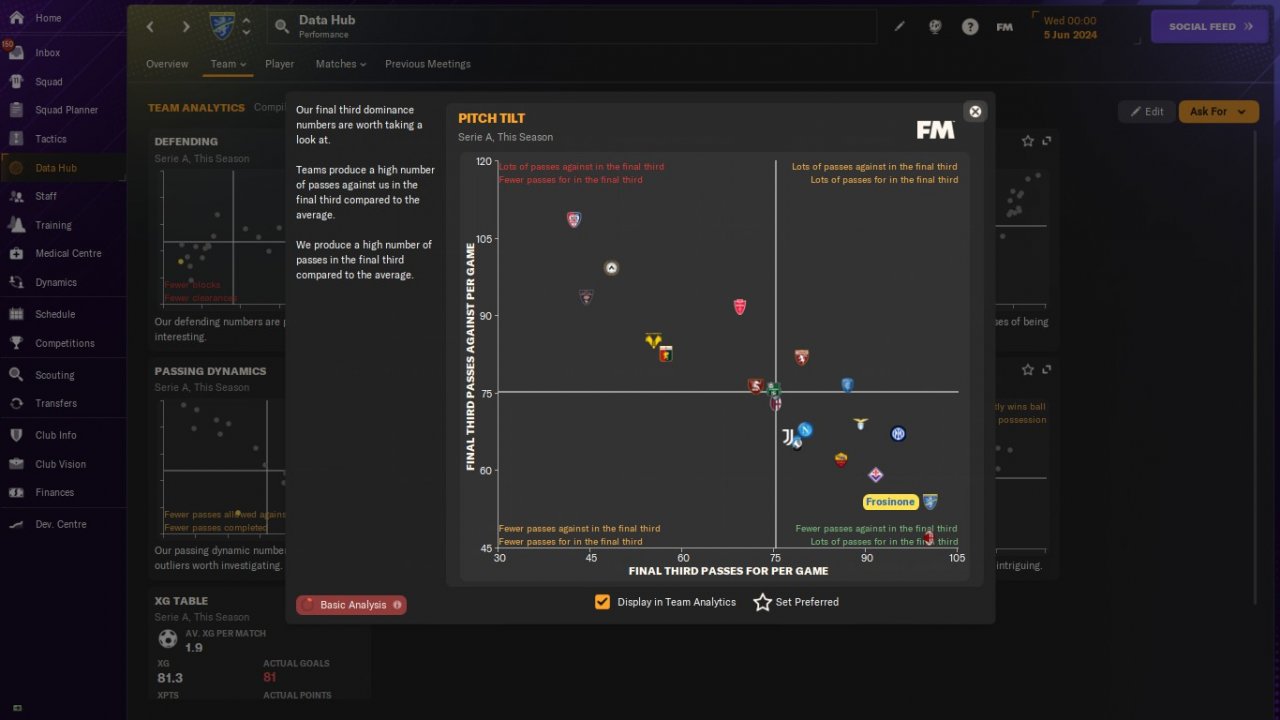Go to the Training section
The width and height of the screenshot is (1280, 720).
point(53,225)
